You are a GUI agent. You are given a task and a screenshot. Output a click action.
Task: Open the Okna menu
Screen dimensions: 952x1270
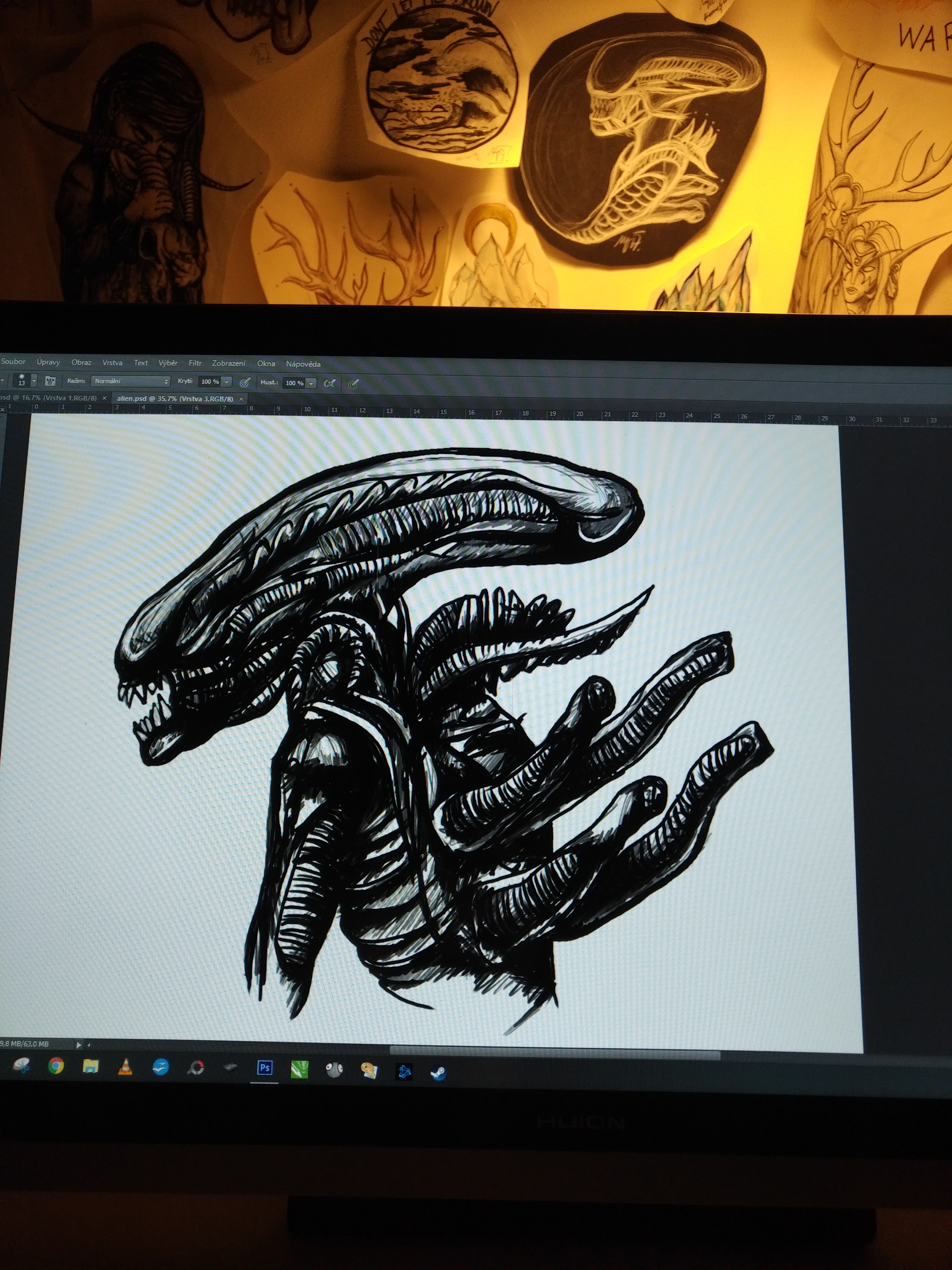tap(266, 364)
